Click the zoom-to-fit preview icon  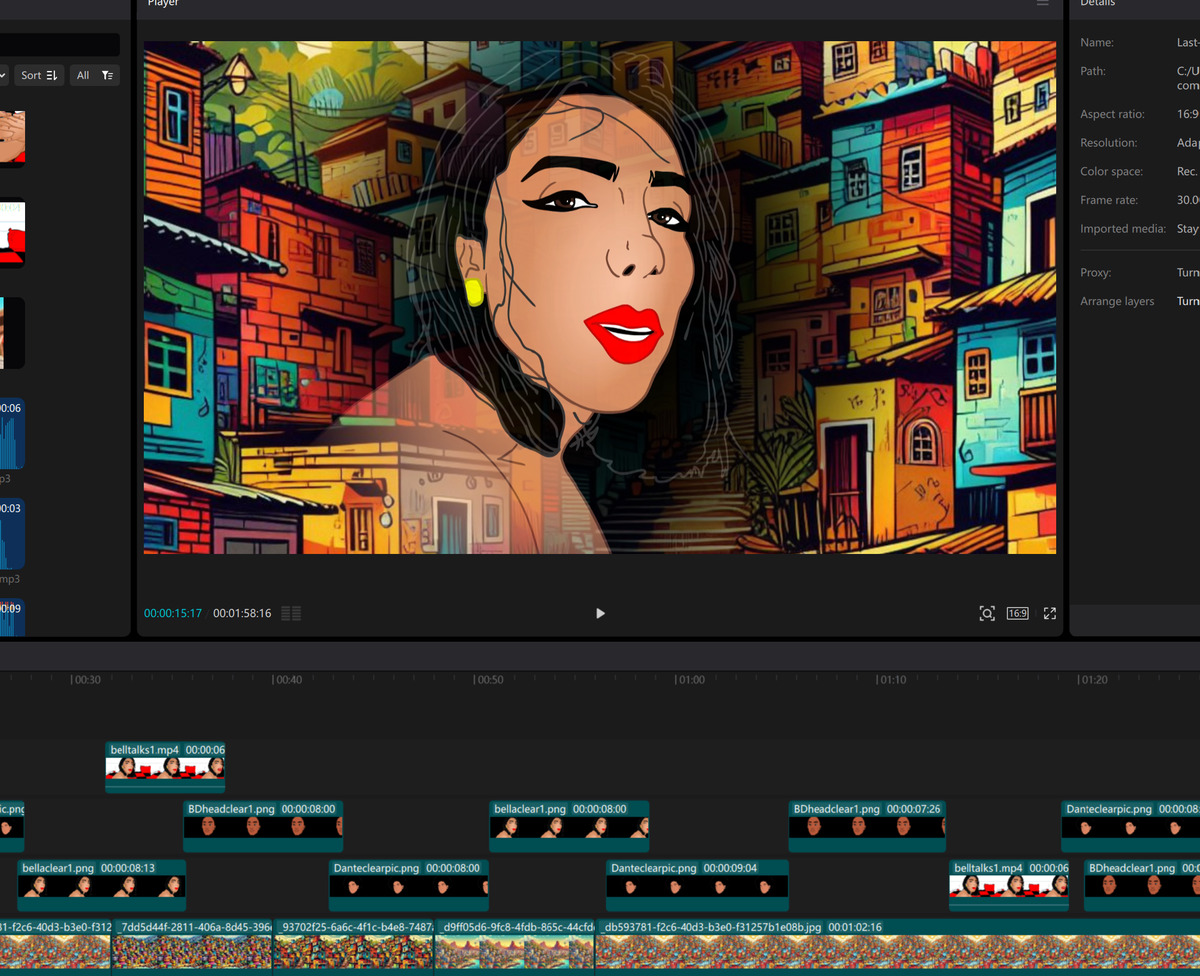click(x=987, y=613)
